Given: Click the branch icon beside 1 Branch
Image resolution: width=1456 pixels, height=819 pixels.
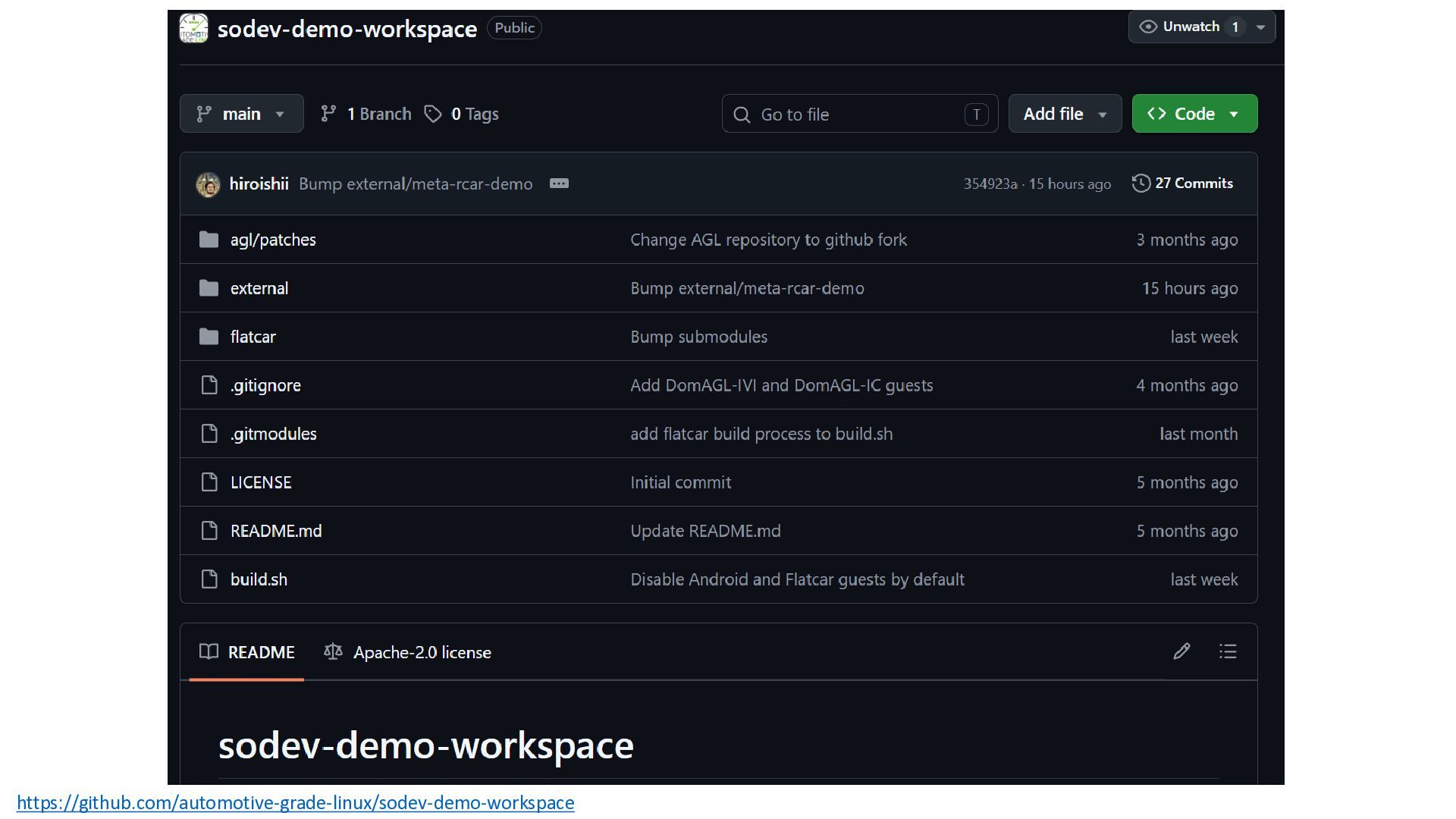Looking at the screenshot, I should [328, 114].
